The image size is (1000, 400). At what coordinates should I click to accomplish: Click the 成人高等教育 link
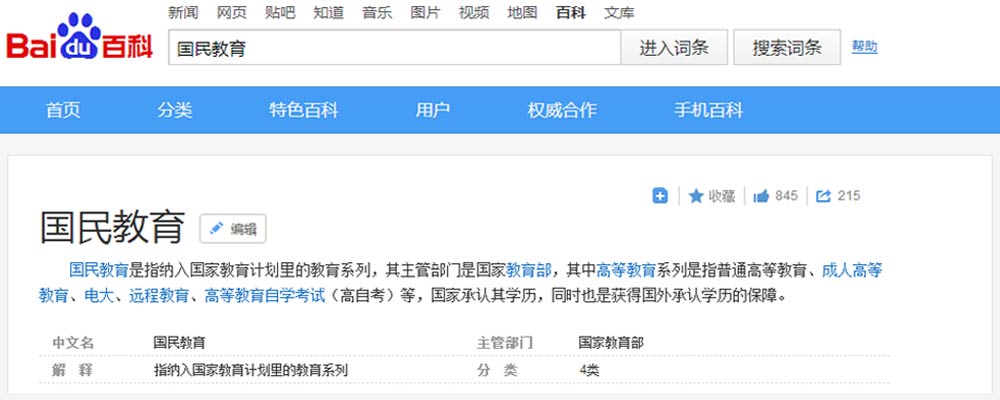852,270
